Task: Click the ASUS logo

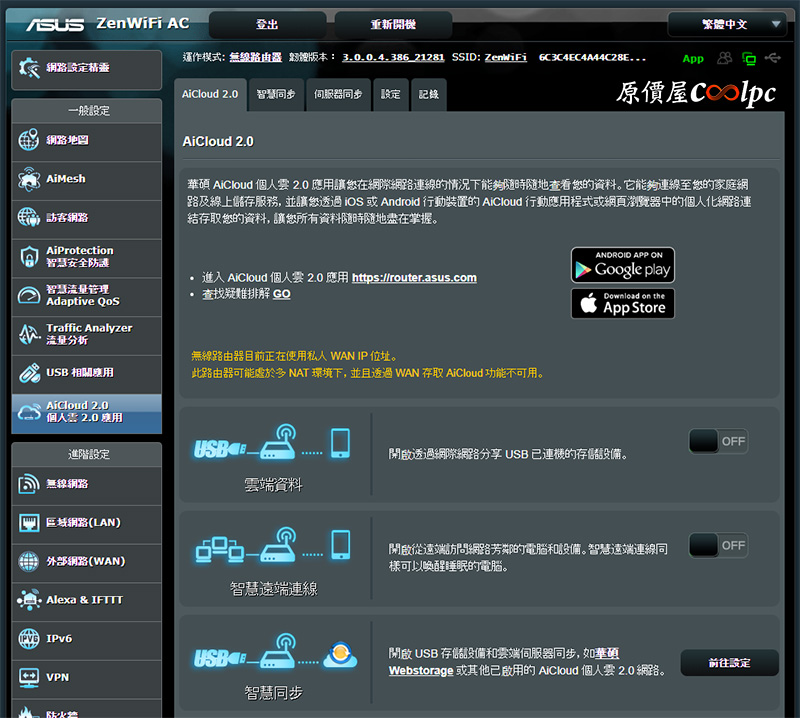Action: (x=55, y=24)
